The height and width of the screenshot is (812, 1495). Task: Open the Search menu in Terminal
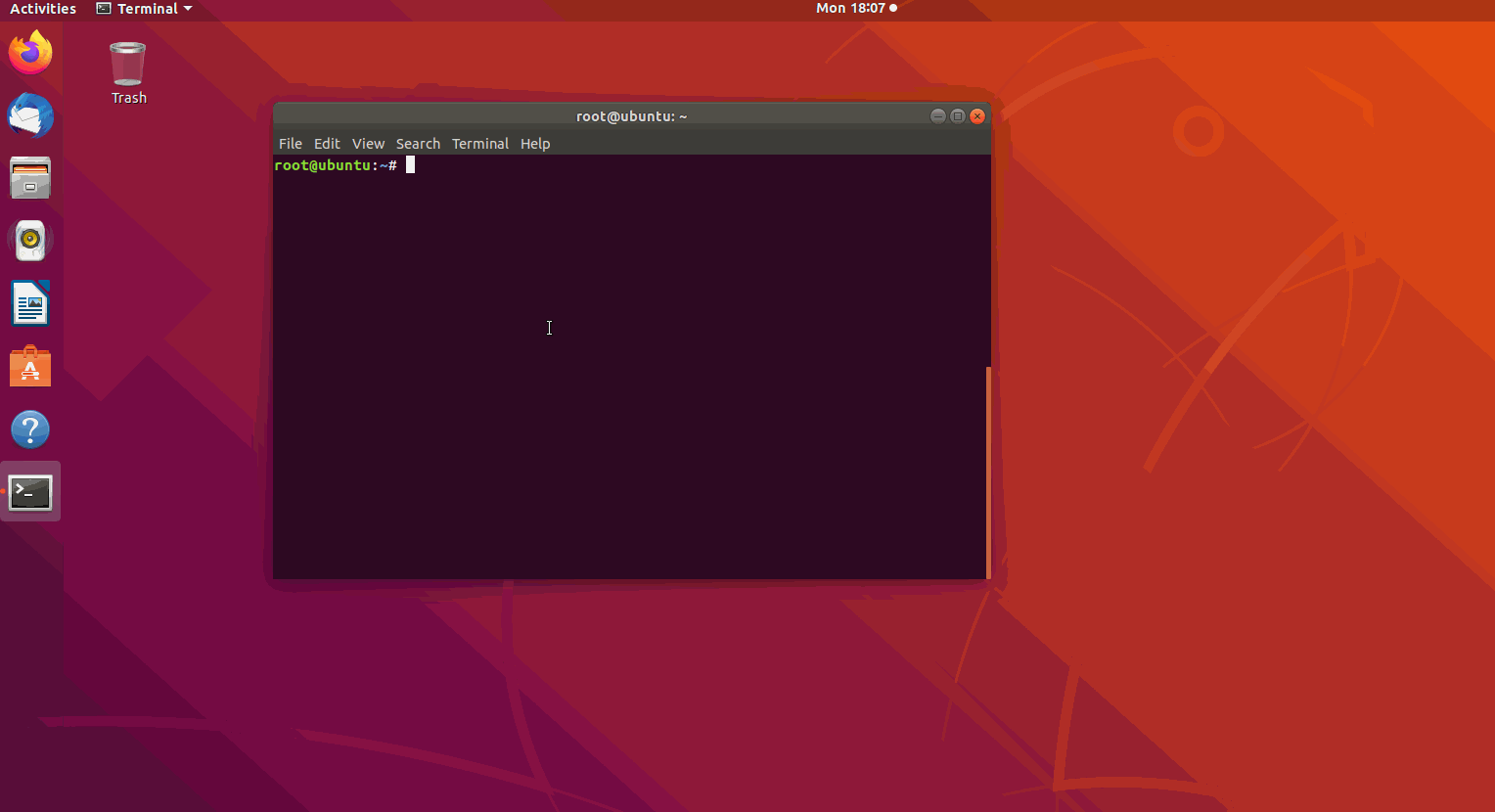(418, 144)
